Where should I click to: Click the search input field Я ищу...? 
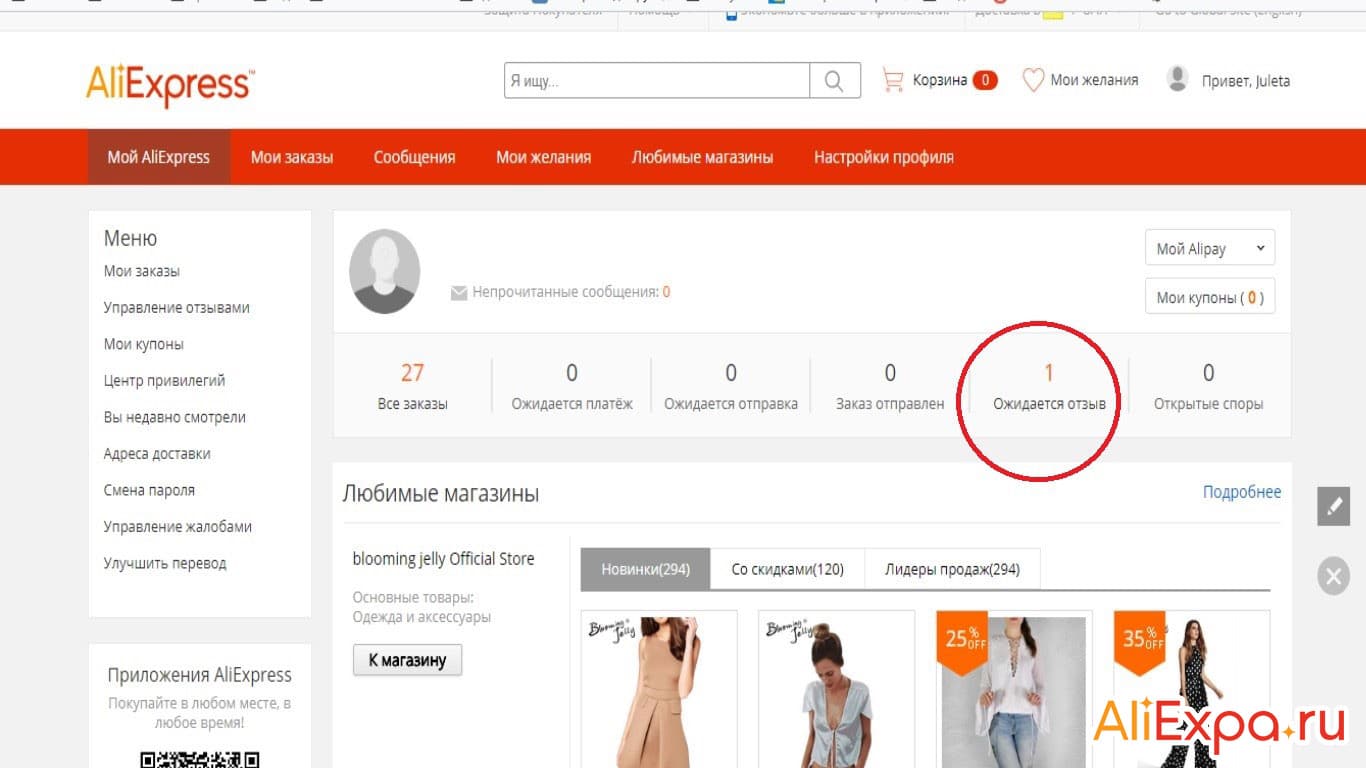pyautogui.click(x=650, y=80)
